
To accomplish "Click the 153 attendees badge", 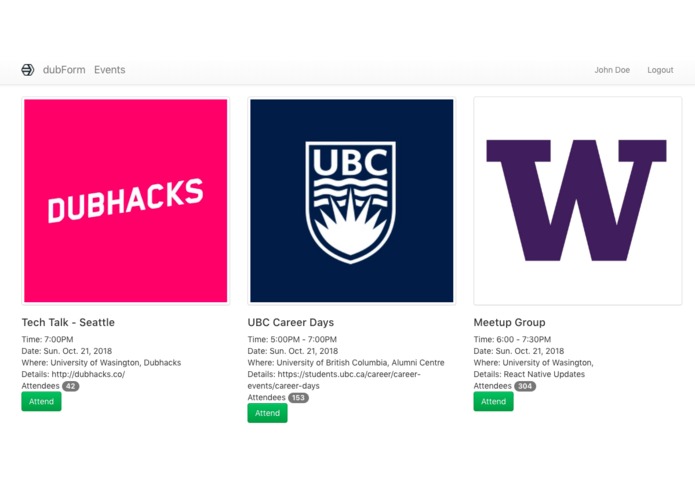I will pos(298,398).
